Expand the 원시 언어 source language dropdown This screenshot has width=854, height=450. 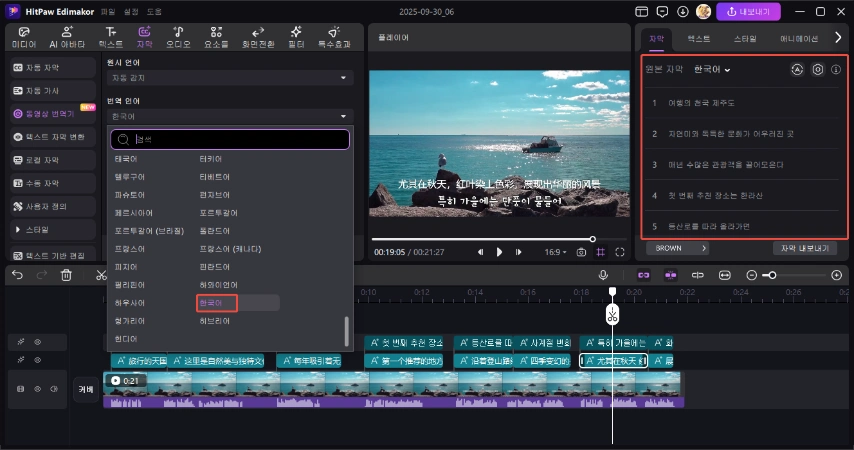coord(230,77)
